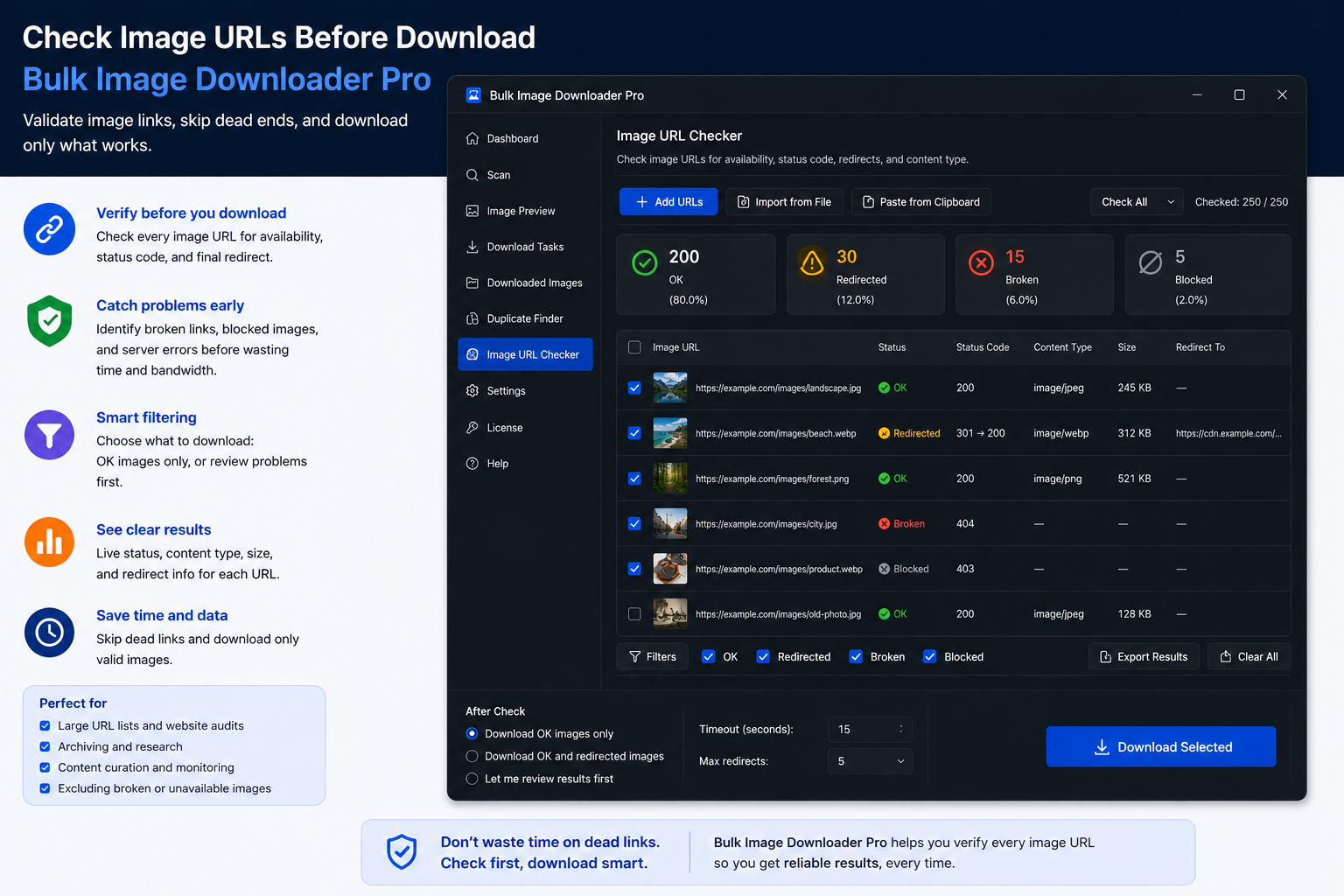1344x896 pixels.
Task: Open the Check All dropdown
Action: (x=1137, y=202)
